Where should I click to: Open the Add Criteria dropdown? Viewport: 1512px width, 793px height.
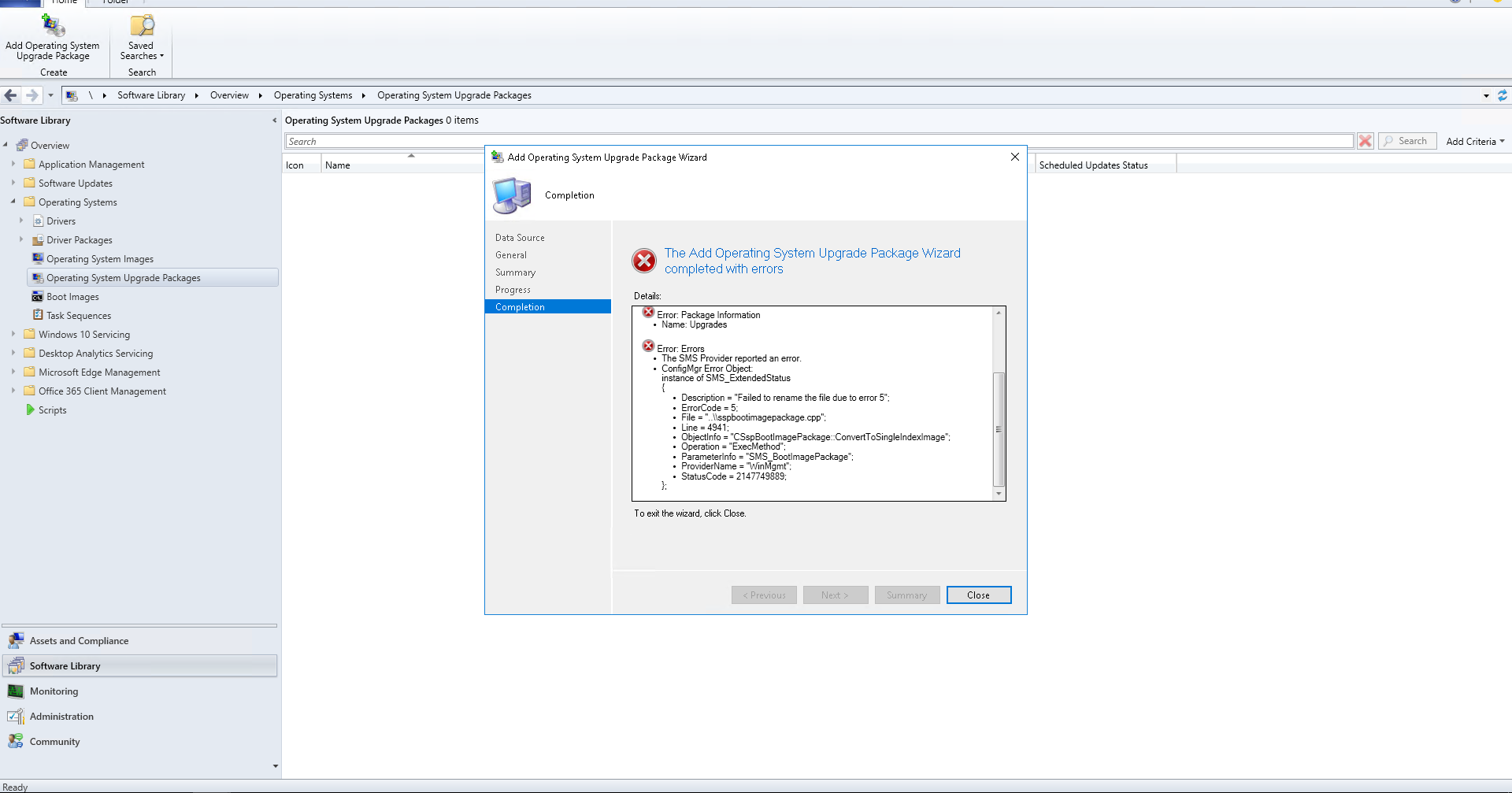[1473, 141]
